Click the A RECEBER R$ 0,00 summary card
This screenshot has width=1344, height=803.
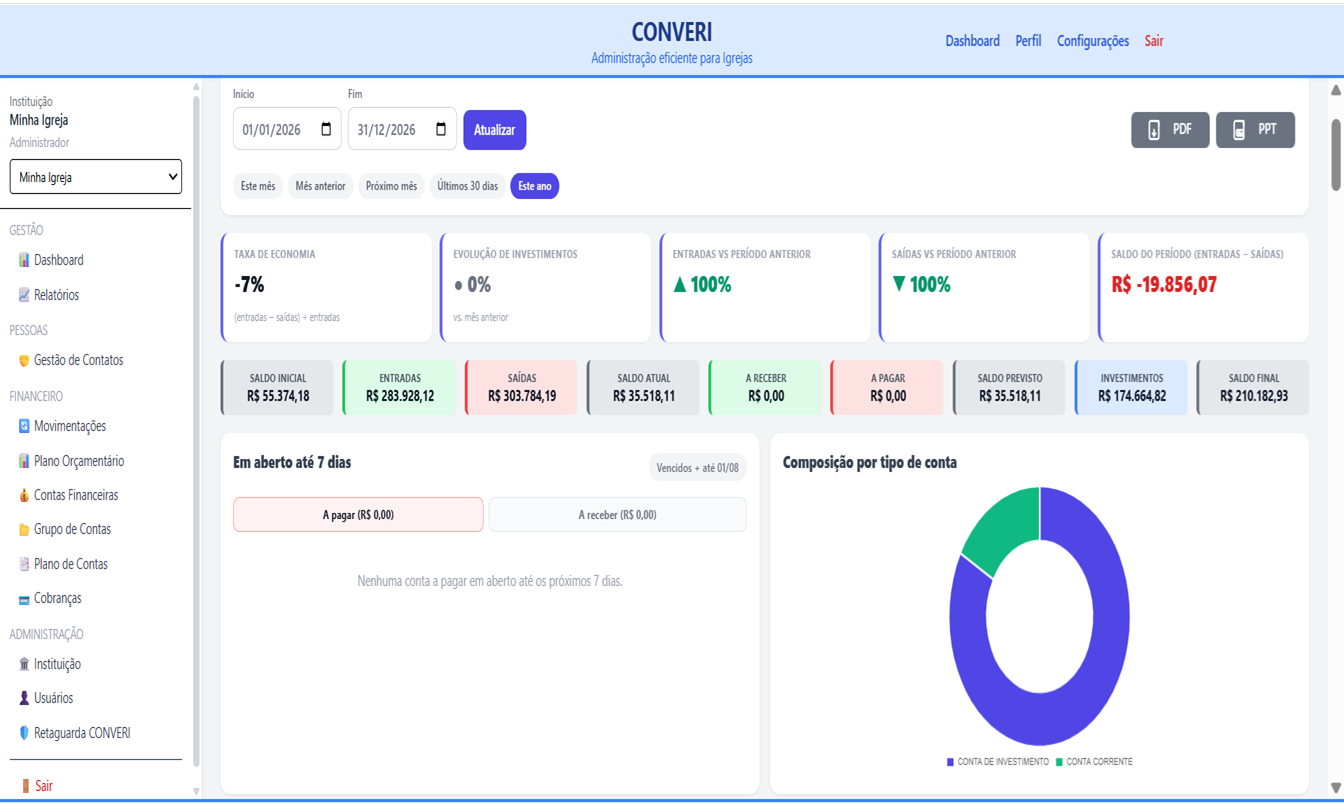pos(765,388)
